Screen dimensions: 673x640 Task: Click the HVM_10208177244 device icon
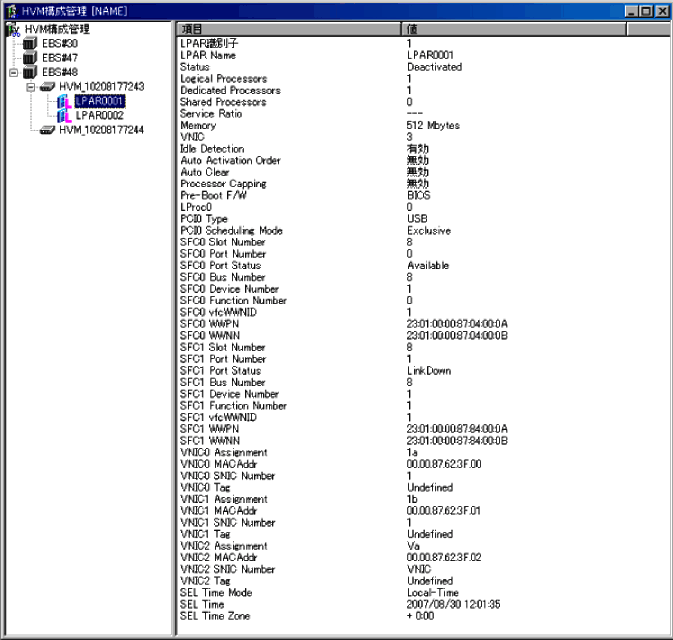pyautogui.click(x=47, y=130)
